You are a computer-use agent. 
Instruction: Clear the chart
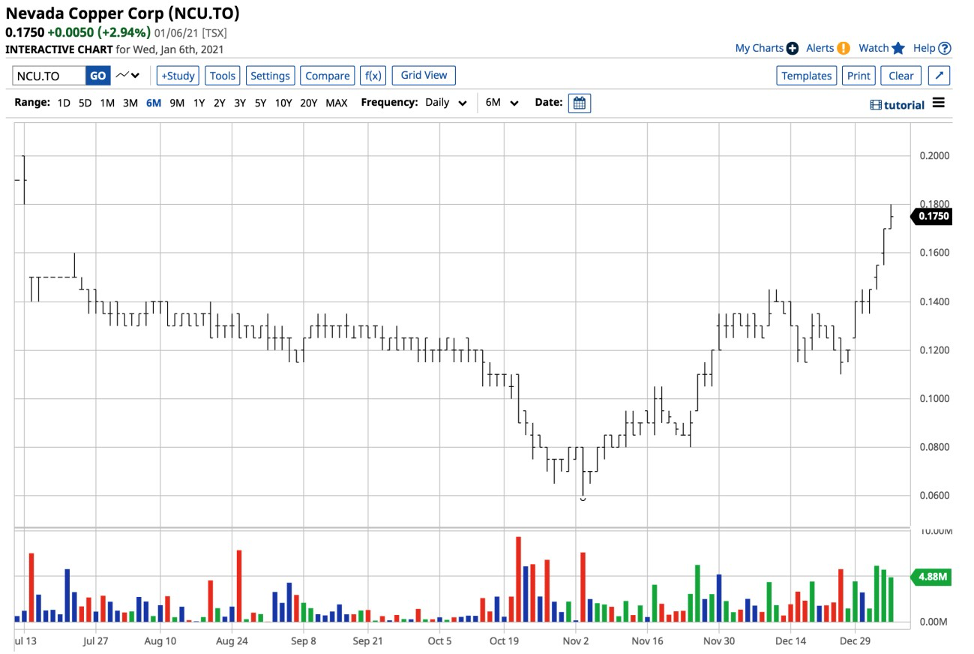tap(901, 76)
